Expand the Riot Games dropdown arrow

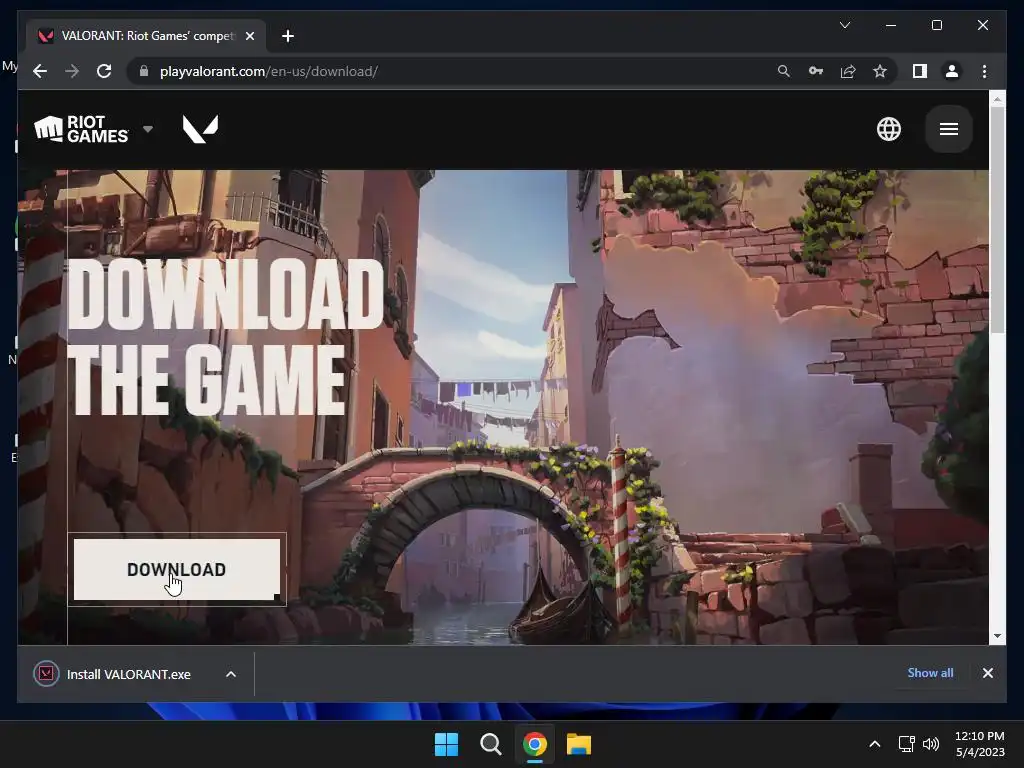pyautogui.click(x=148, y=129)
